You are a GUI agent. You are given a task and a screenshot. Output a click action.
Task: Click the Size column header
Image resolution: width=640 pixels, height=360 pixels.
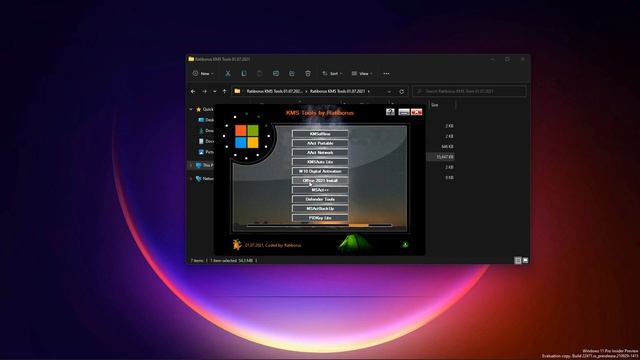[x=435, y=105]
